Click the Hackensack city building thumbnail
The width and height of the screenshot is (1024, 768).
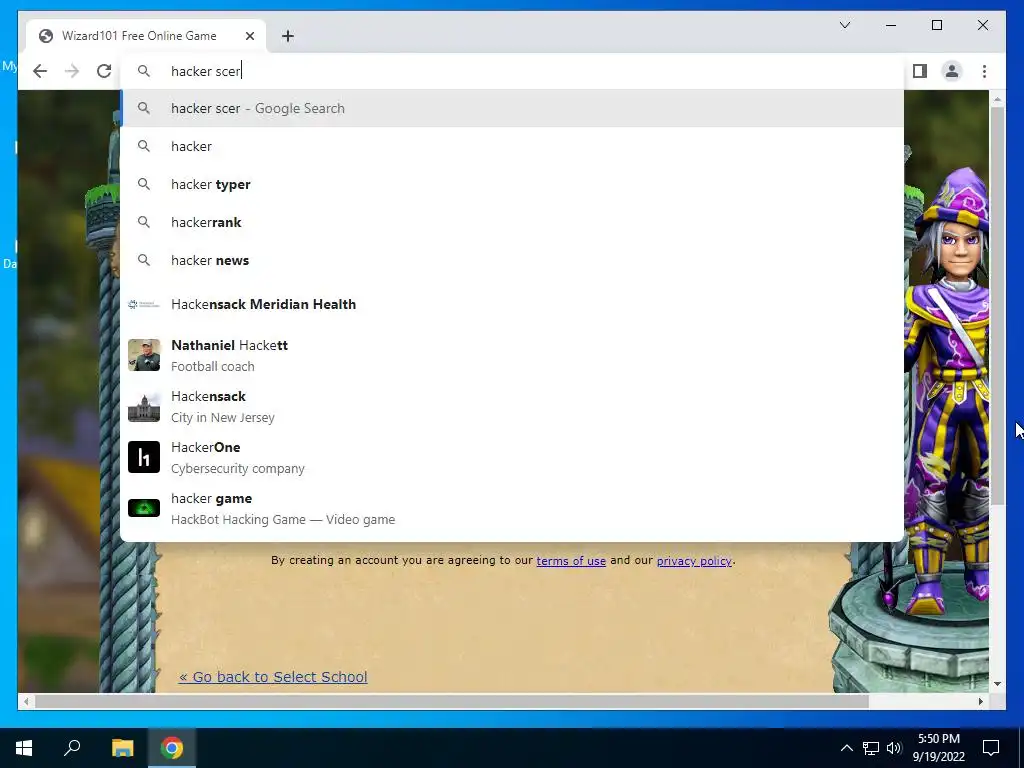tap(144, 406)
